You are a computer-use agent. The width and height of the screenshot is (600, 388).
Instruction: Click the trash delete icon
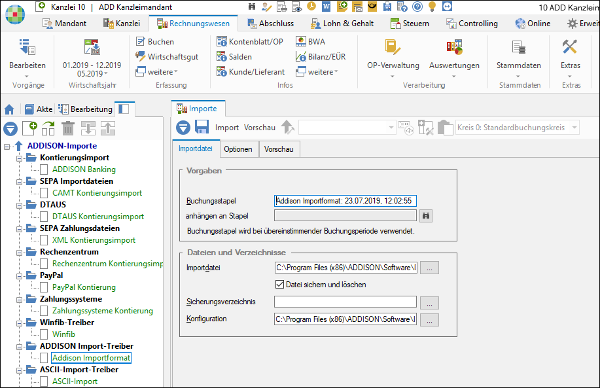68,129
